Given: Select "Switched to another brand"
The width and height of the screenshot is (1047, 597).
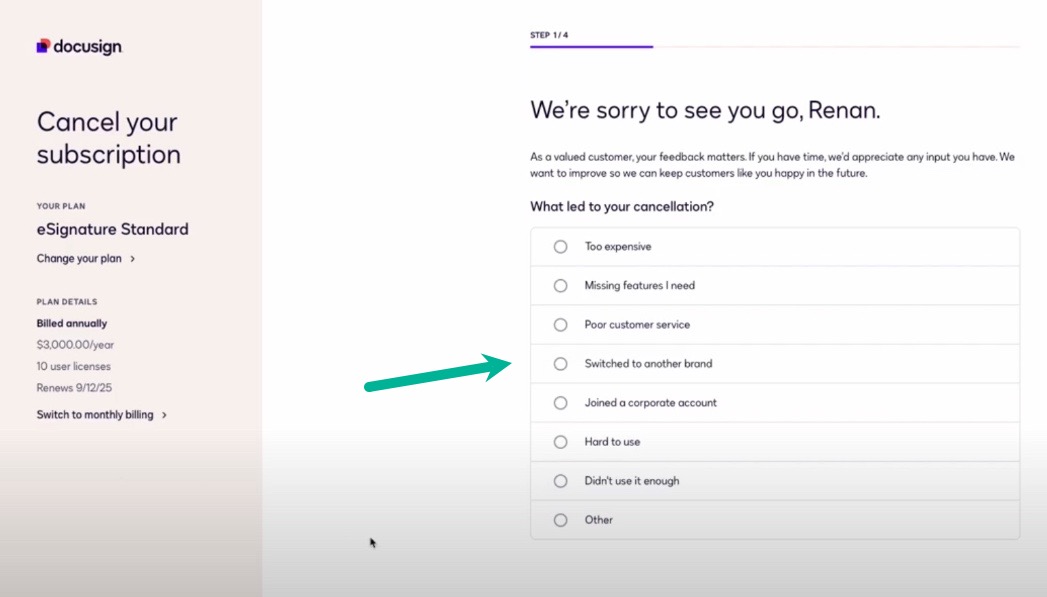Looking at the screenshot, I should click(x=560, y=363).
